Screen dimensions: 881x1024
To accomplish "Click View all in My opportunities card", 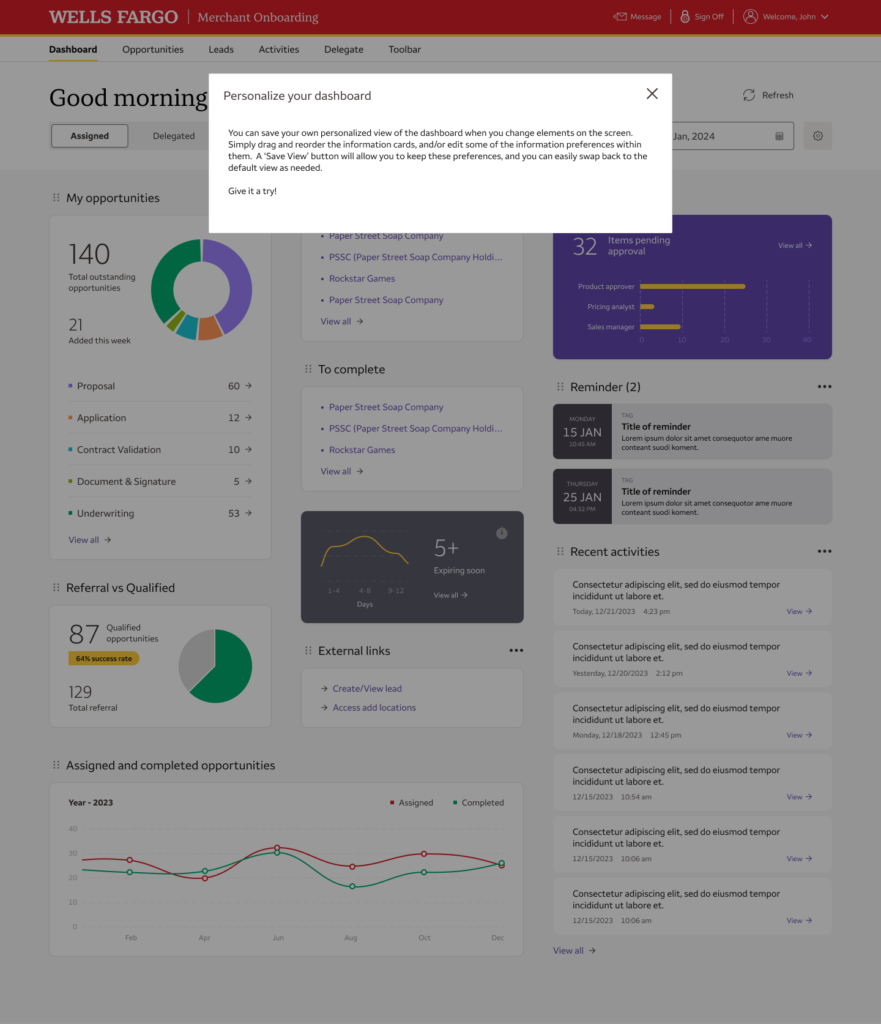I will [90, 540].
